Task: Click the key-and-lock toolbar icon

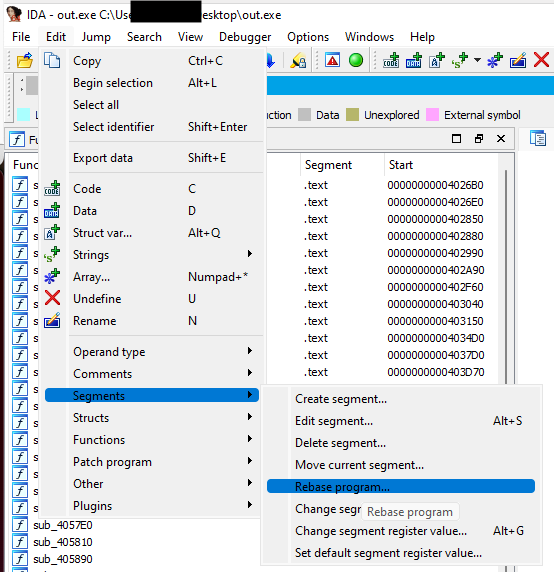Action: point(298,60)
